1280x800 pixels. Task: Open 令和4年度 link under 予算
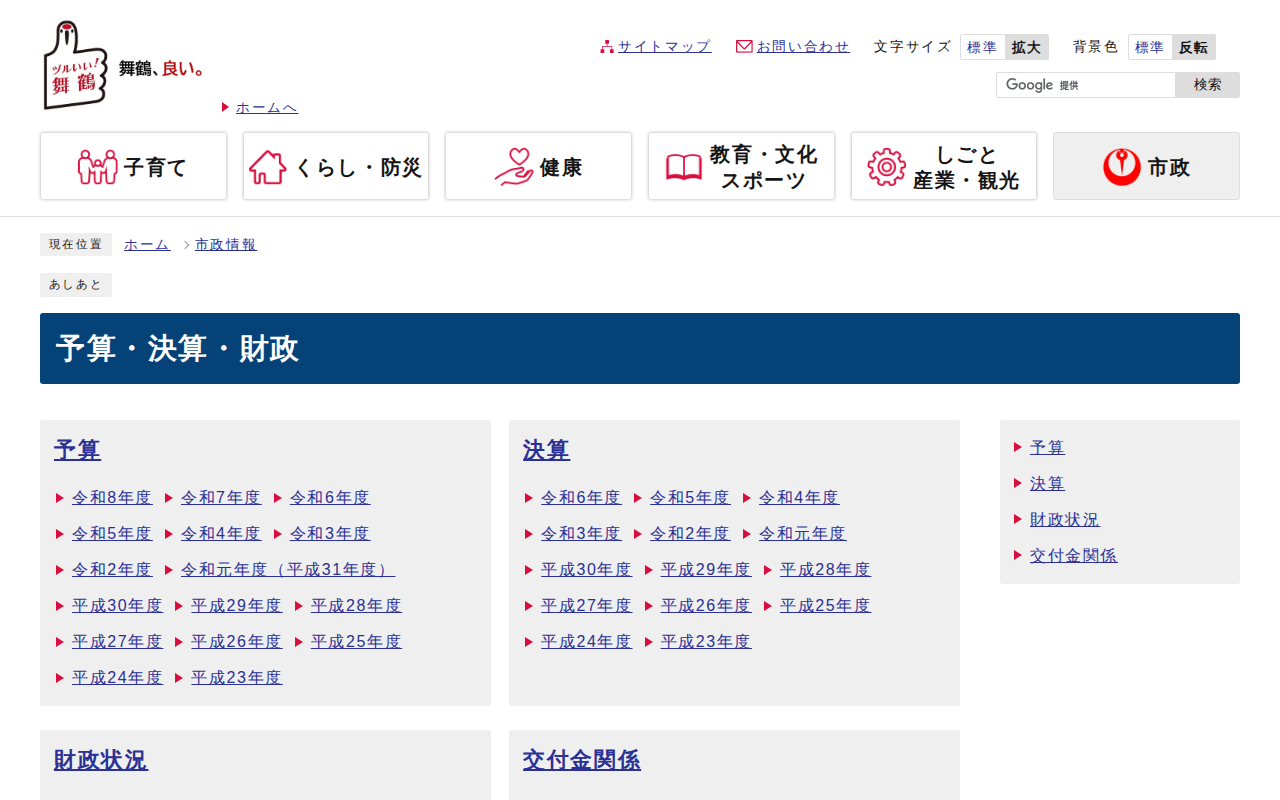pos(221,533)
